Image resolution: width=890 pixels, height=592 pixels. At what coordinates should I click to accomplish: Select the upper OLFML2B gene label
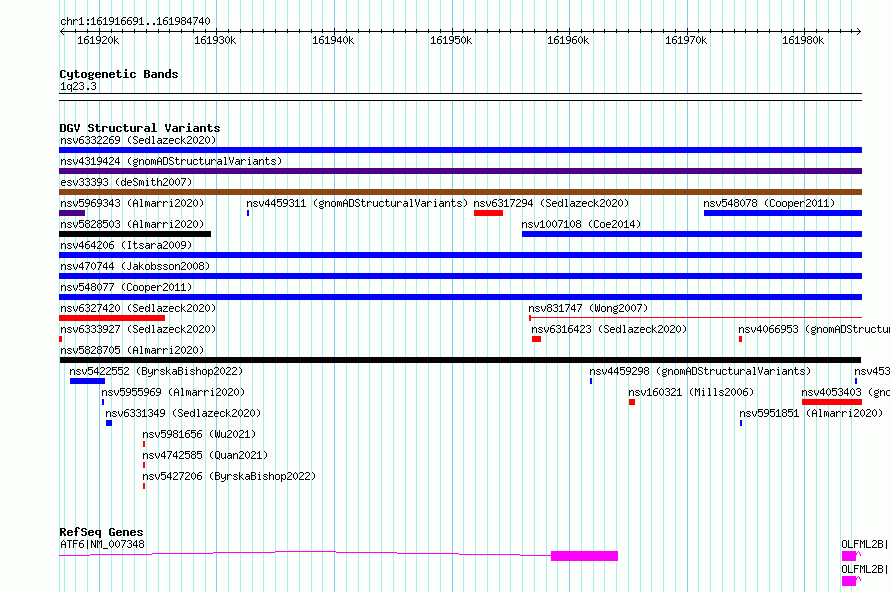point(864,544)
